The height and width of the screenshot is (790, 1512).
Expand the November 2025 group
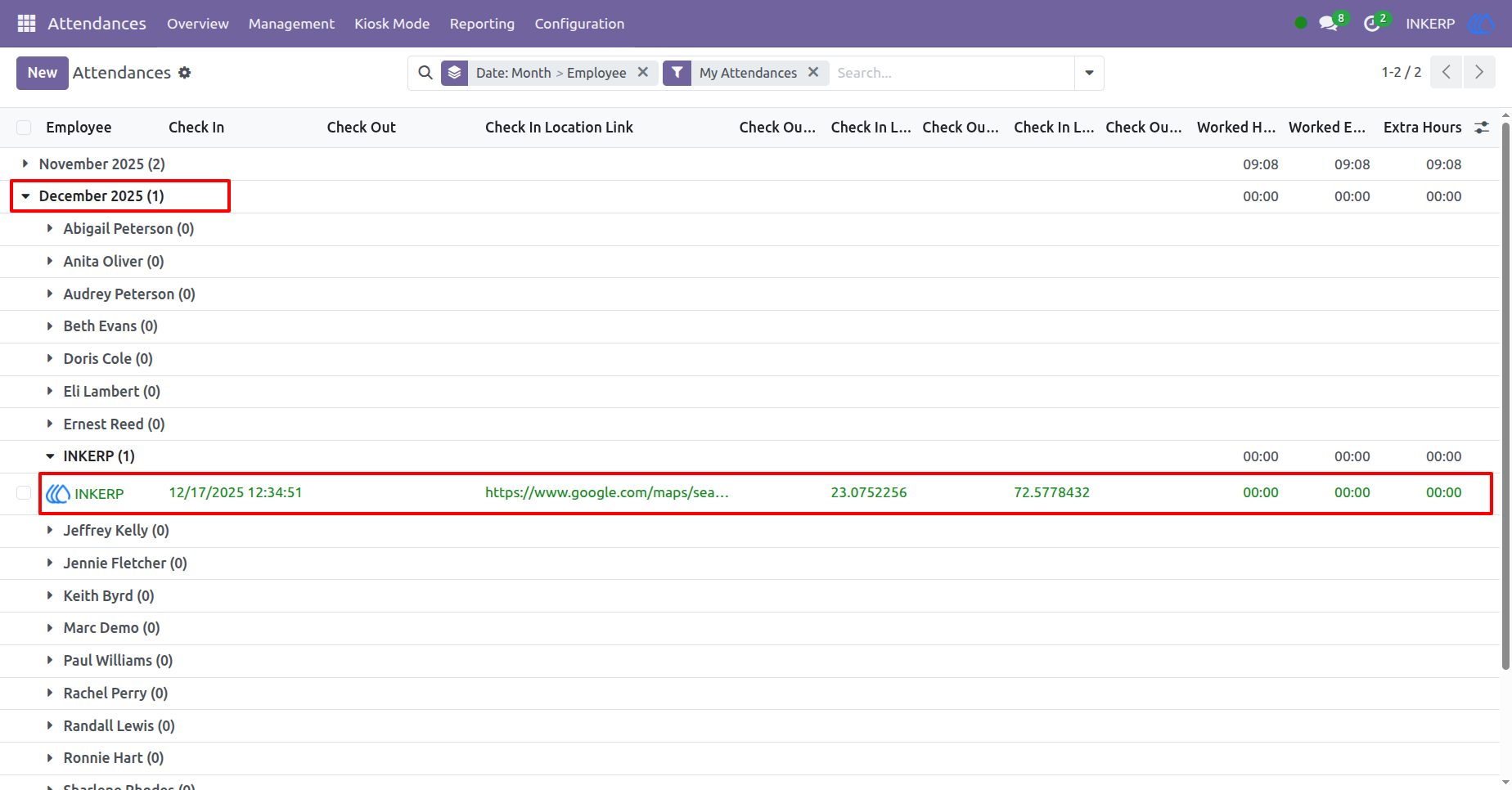click(25, 164)
